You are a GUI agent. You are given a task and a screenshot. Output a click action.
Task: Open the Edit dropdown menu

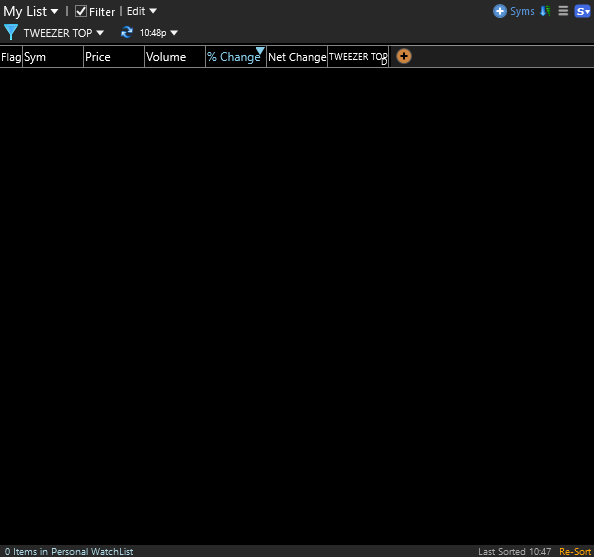click(142, 11)
